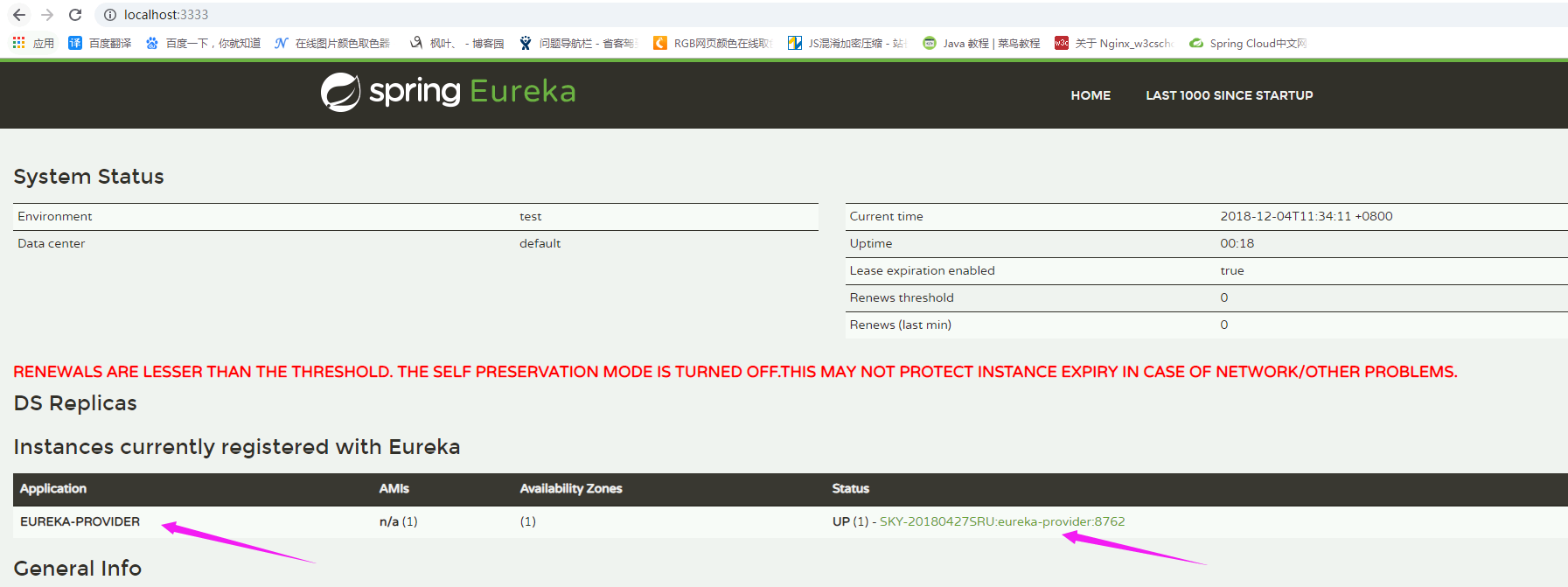This screenshot has height=587, width=1568.
Task: Click the Availability Zones column header
Action: tap(571, 488)
